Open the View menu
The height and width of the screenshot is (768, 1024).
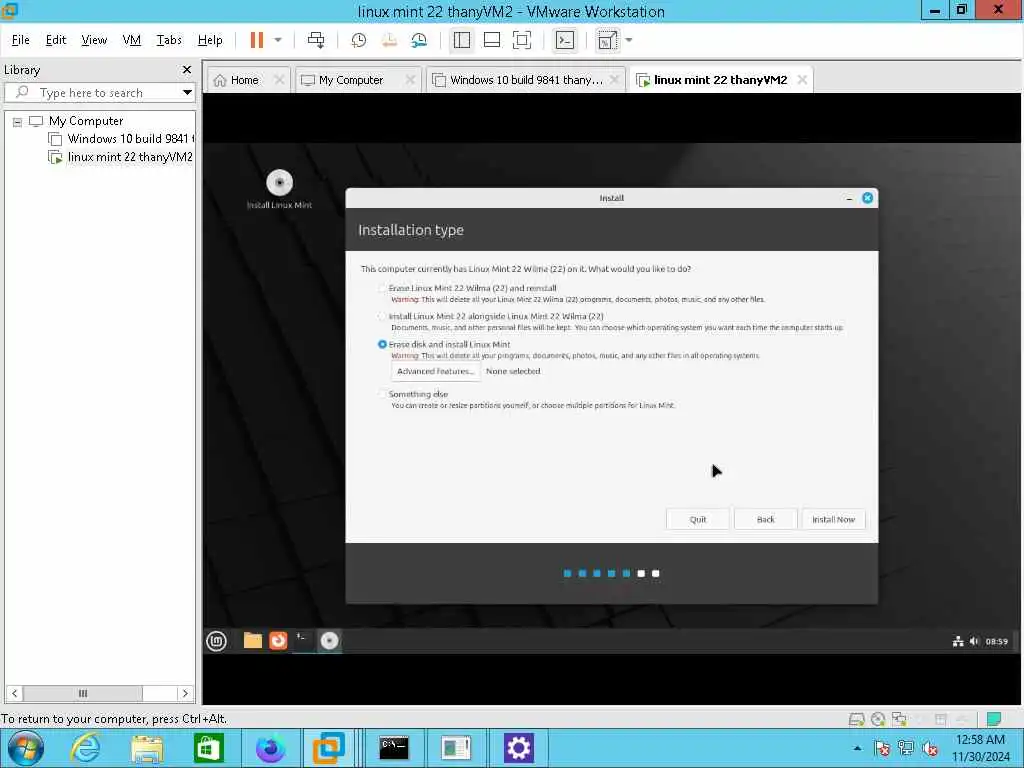click(x=94, y=40)
